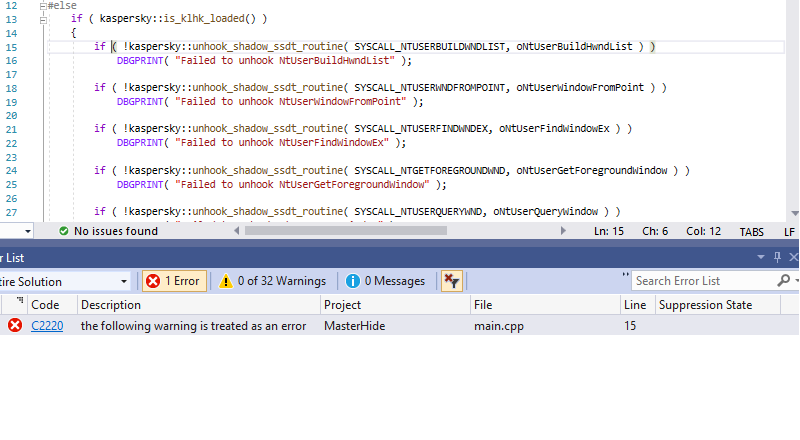Clear all Error List filters icon
The width and height of the screenshot is (800, 440).
coord(452,281)
